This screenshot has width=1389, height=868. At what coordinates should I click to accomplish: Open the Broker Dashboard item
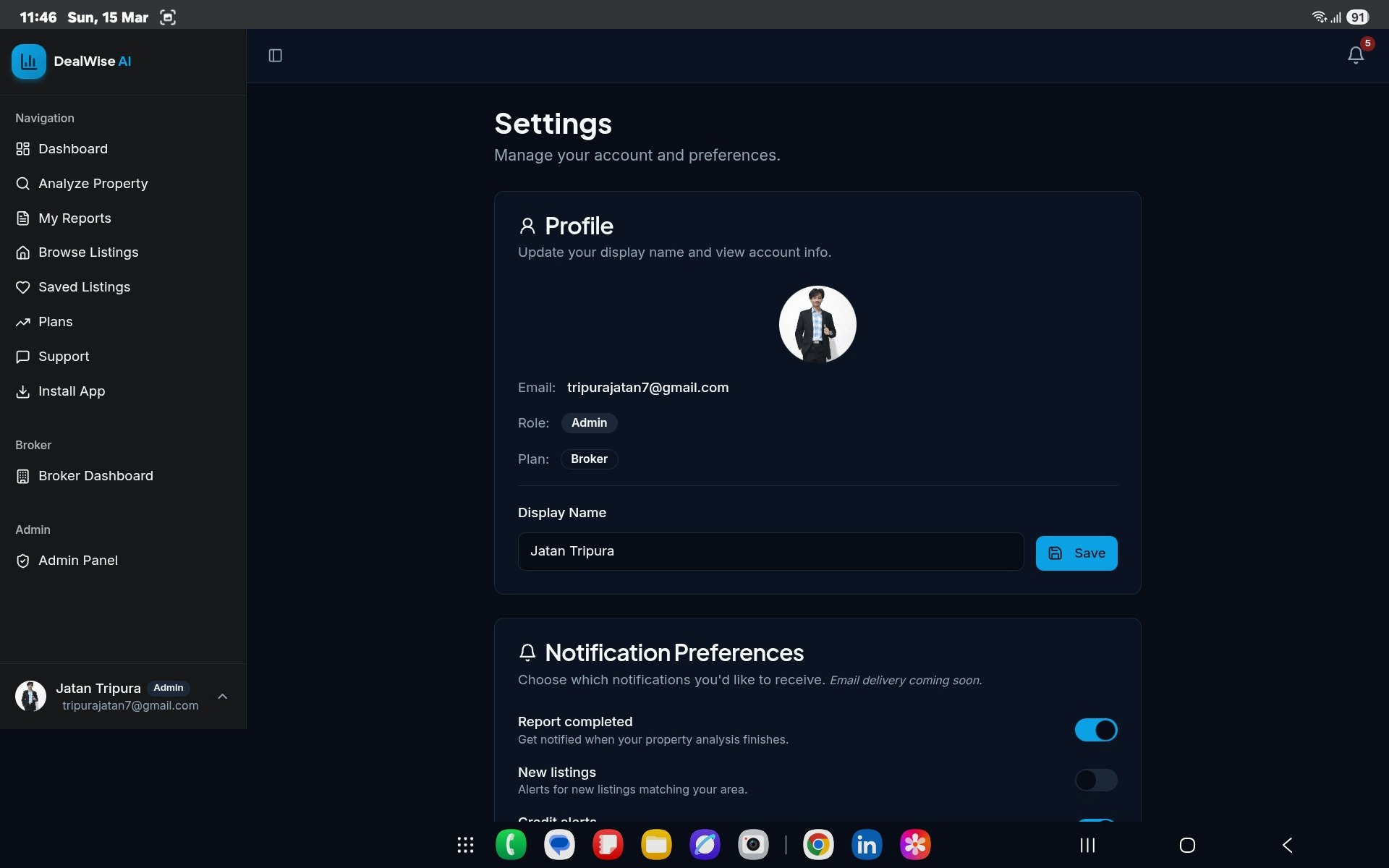click(95, 476)
